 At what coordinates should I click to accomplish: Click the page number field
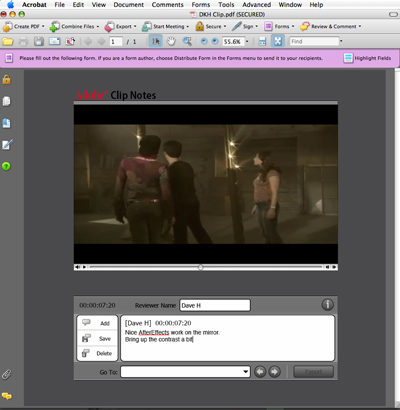116,41
